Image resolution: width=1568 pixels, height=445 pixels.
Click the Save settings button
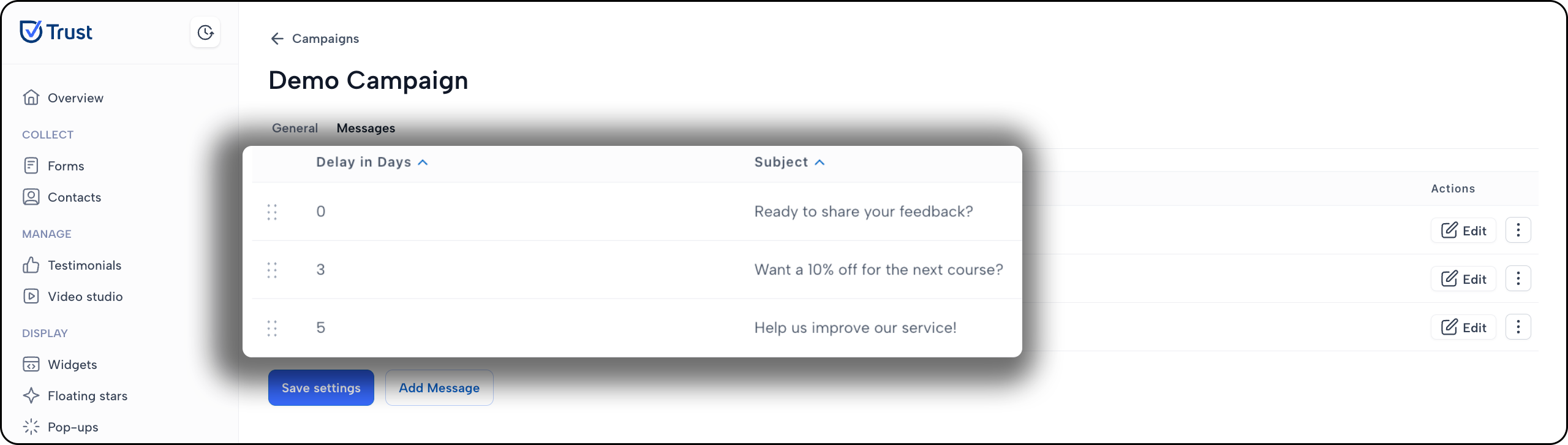[321, 387]
